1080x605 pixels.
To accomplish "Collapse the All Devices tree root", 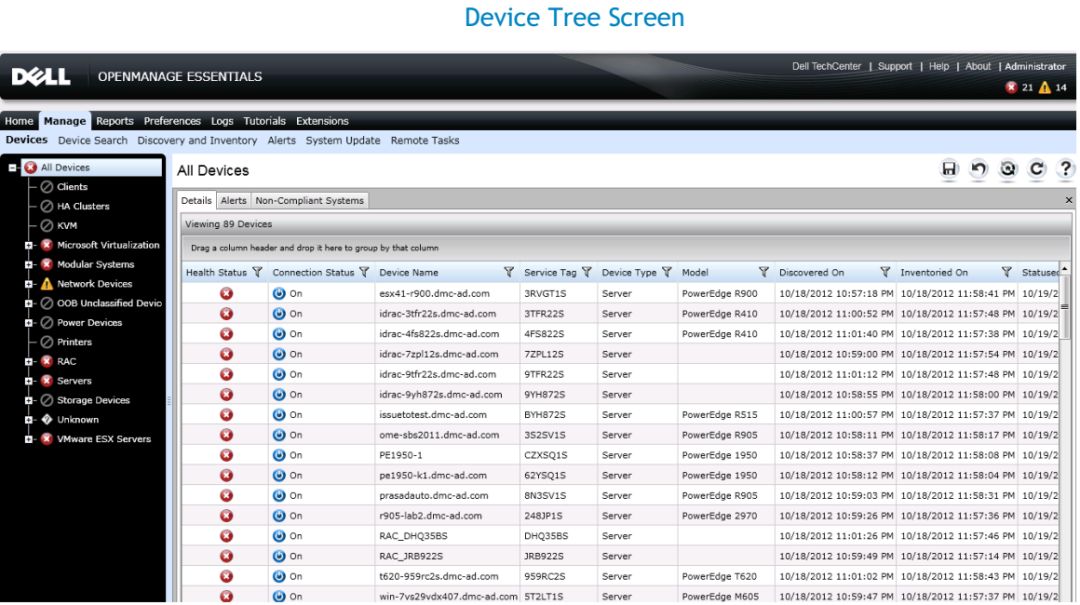I will (x=12, y=167).
